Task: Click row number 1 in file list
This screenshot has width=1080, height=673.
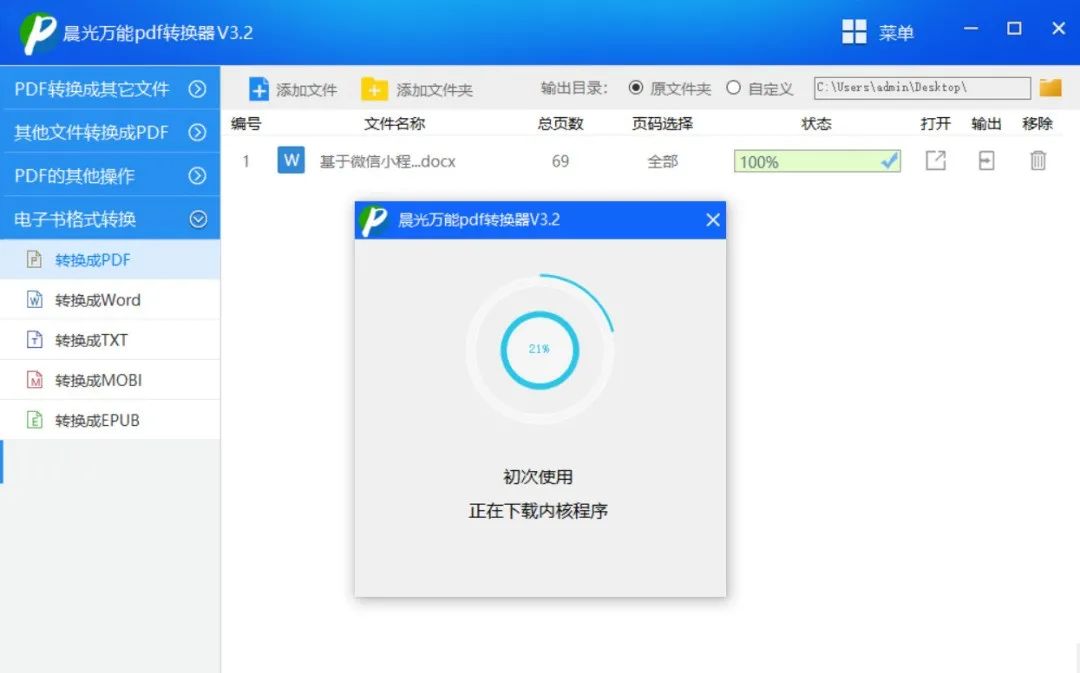Action: (x=246, y=161)
